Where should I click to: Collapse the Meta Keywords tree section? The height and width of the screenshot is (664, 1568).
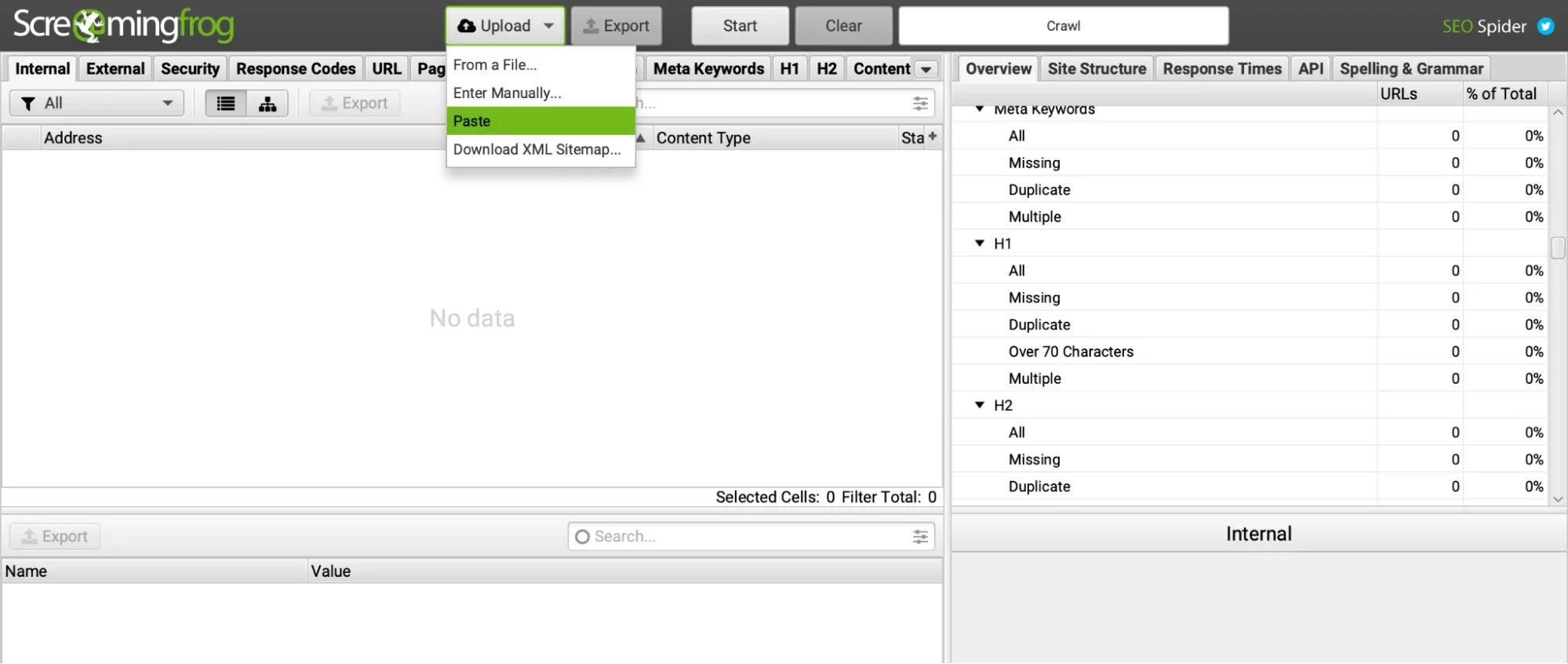point(980,109)
